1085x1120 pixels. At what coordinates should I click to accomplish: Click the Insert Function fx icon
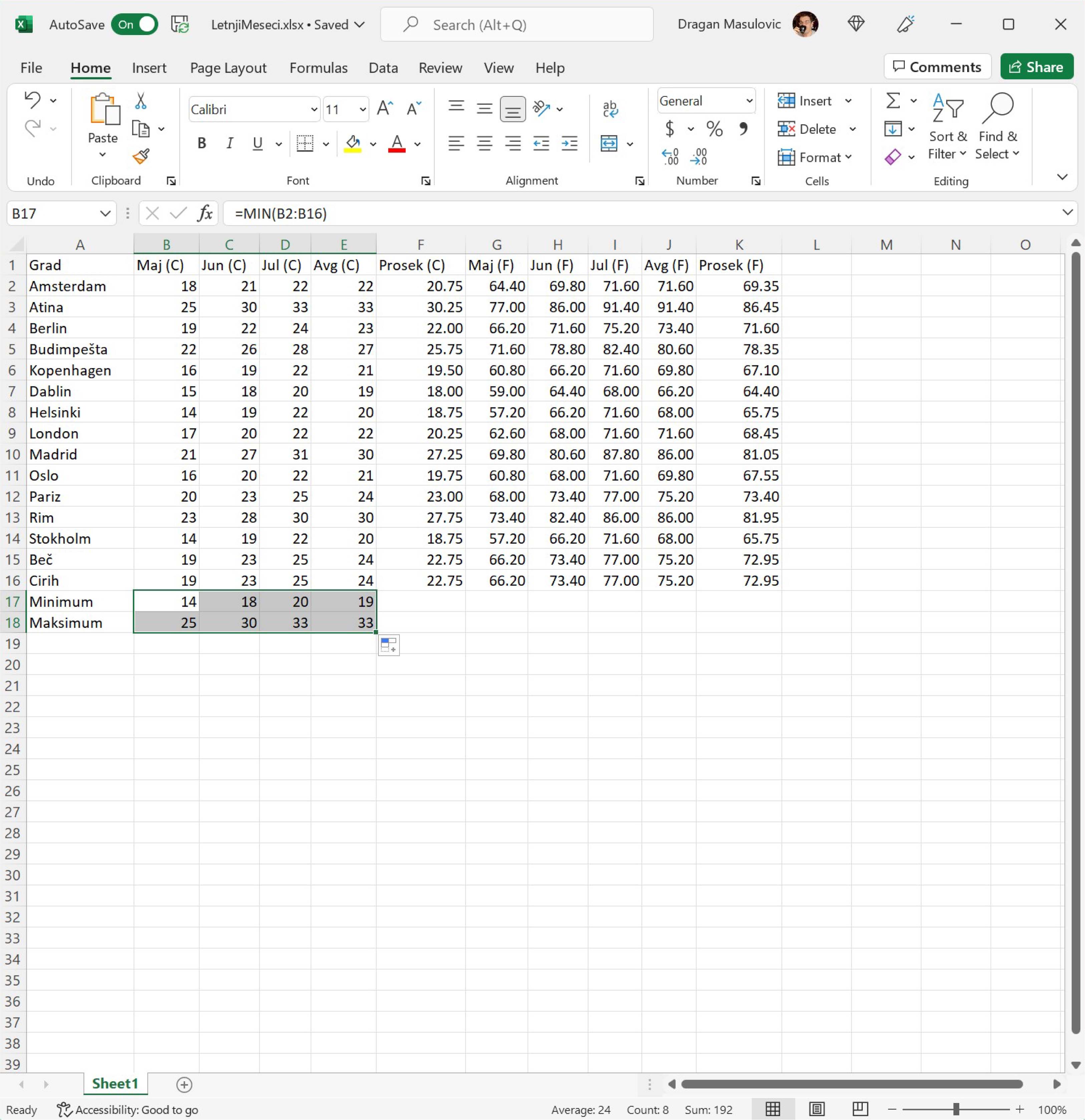[x=205, y=213]
